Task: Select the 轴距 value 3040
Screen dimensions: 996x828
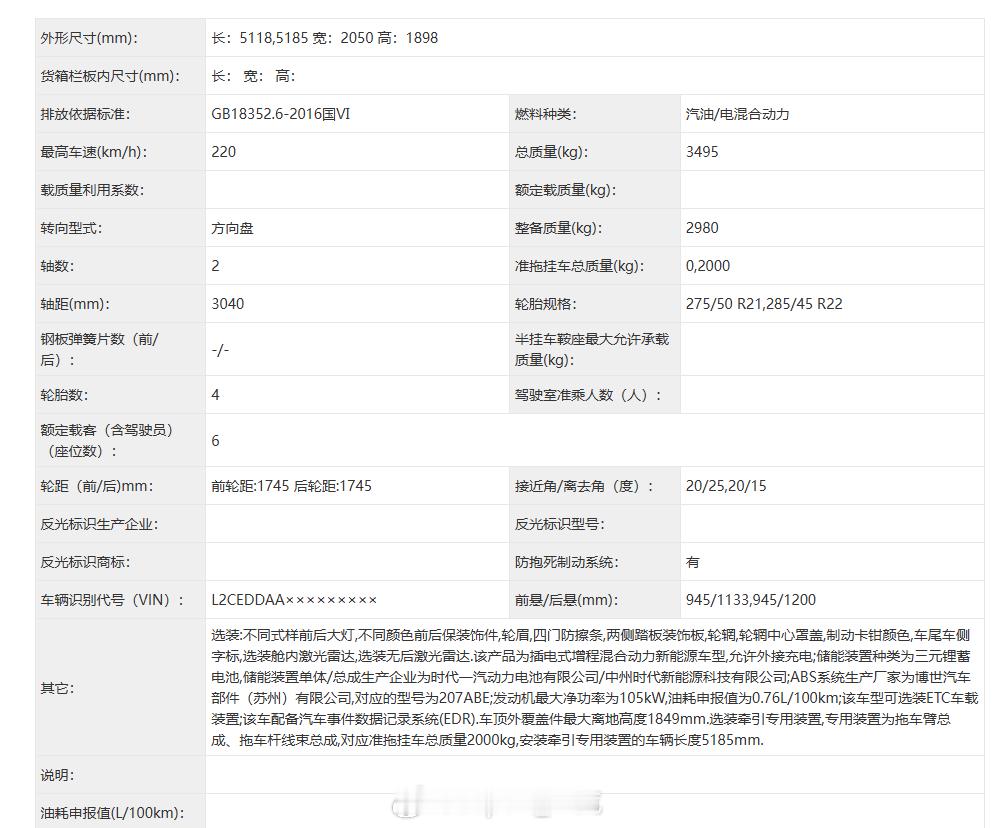Action: [x=227, y=304]
